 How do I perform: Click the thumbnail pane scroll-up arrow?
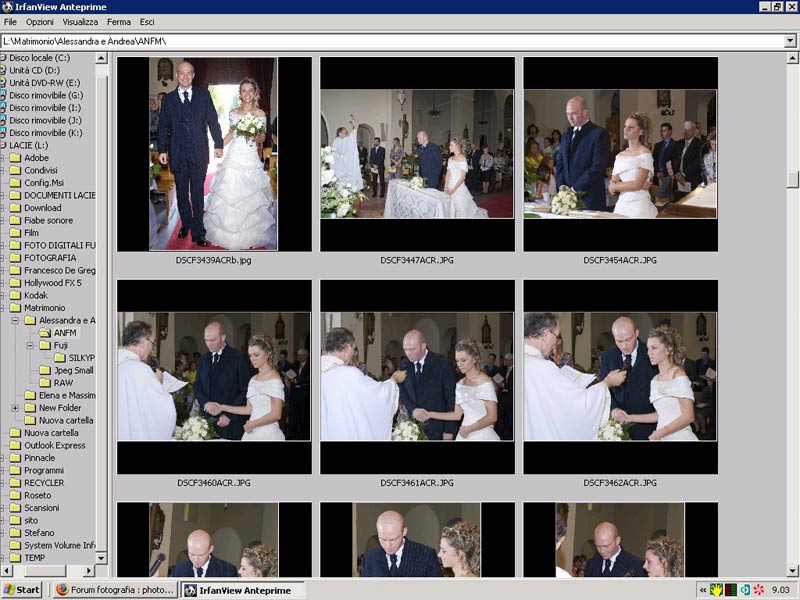pyautogui.click(x=792, y=58)
